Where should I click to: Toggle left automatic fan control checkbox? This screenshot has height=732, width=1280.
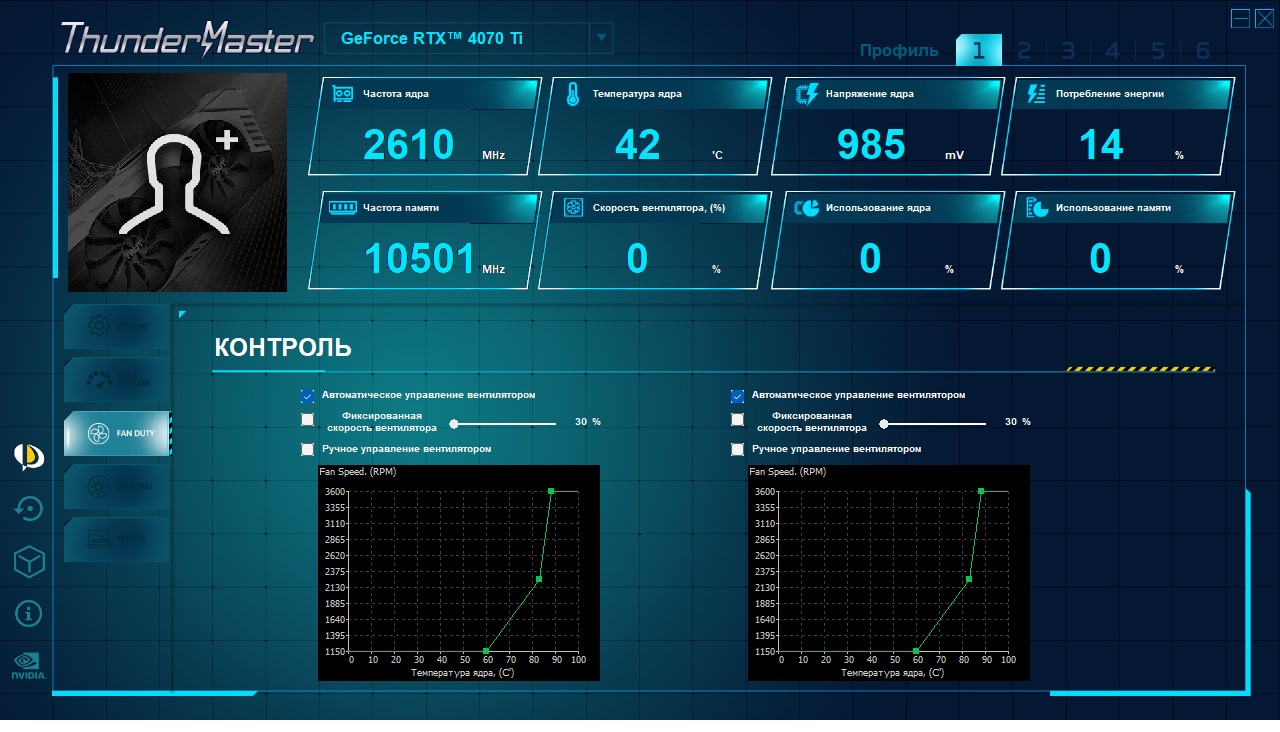308,396
